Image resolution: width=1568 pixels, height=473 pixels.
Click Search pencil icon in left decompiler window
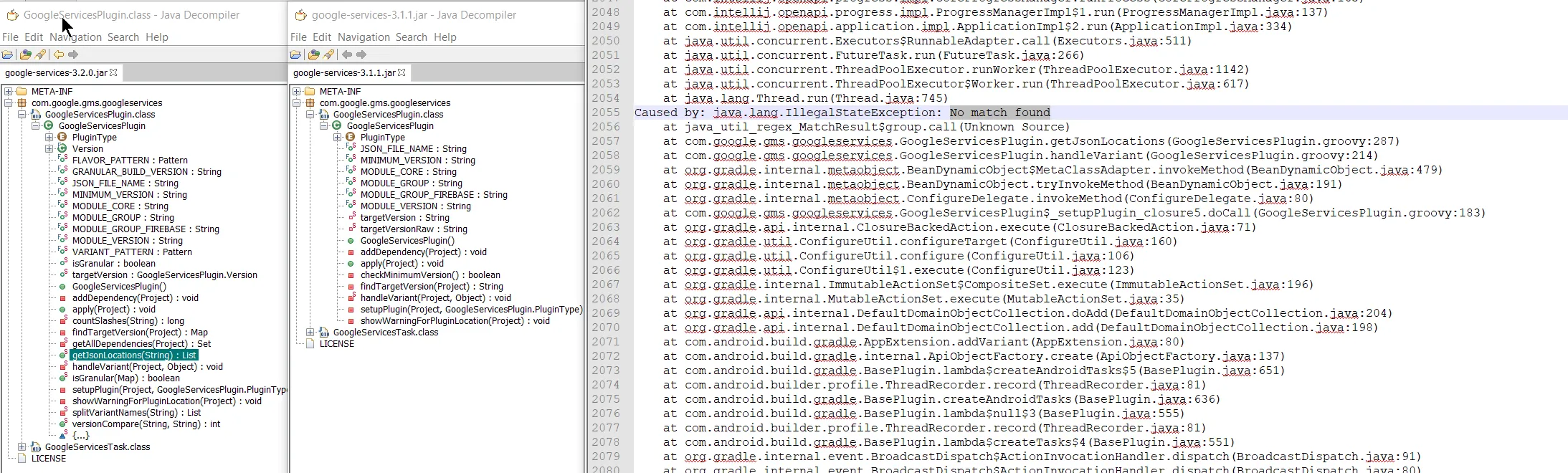point(41,55)
